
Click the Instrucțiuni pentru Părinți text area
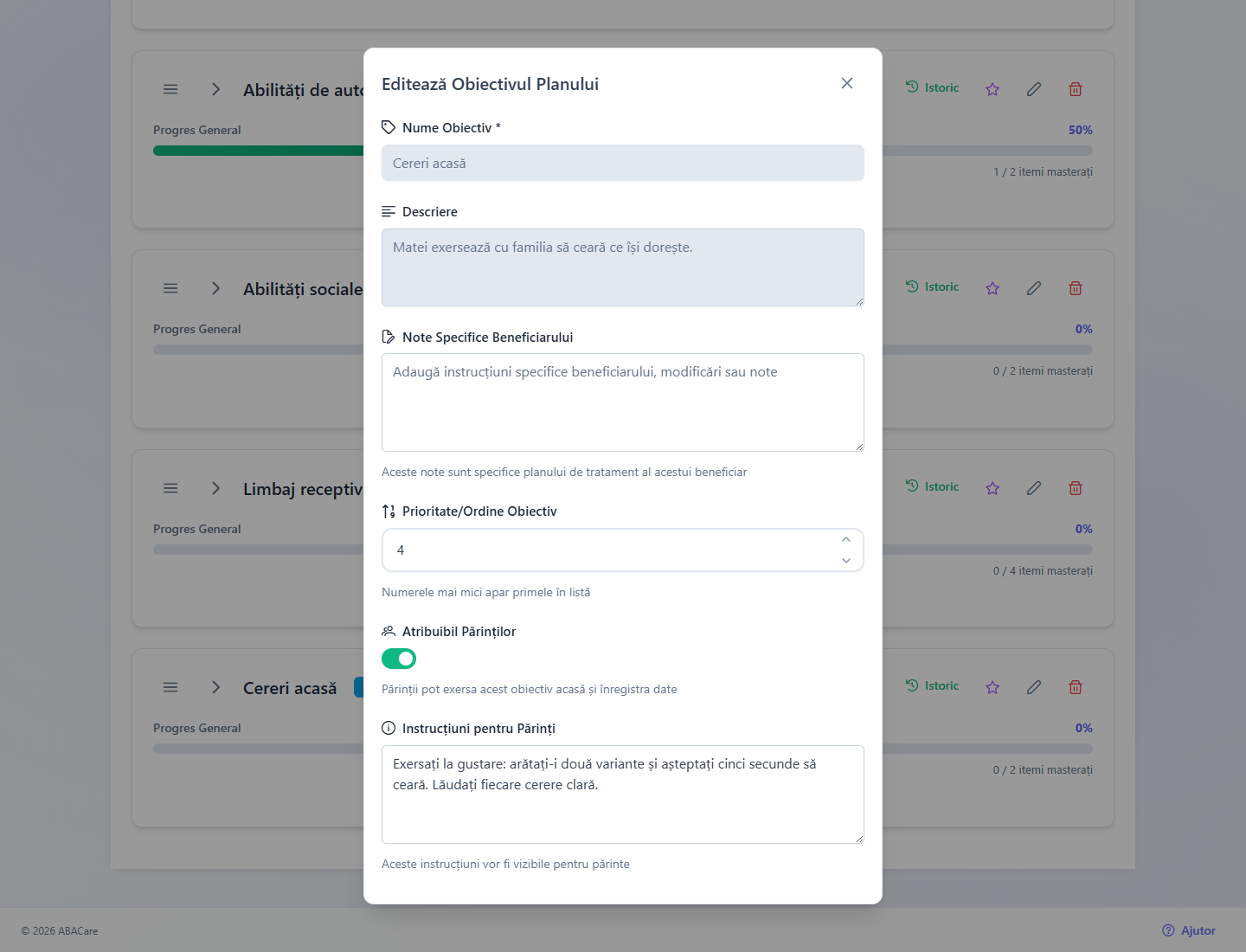[x=623, y=794]
